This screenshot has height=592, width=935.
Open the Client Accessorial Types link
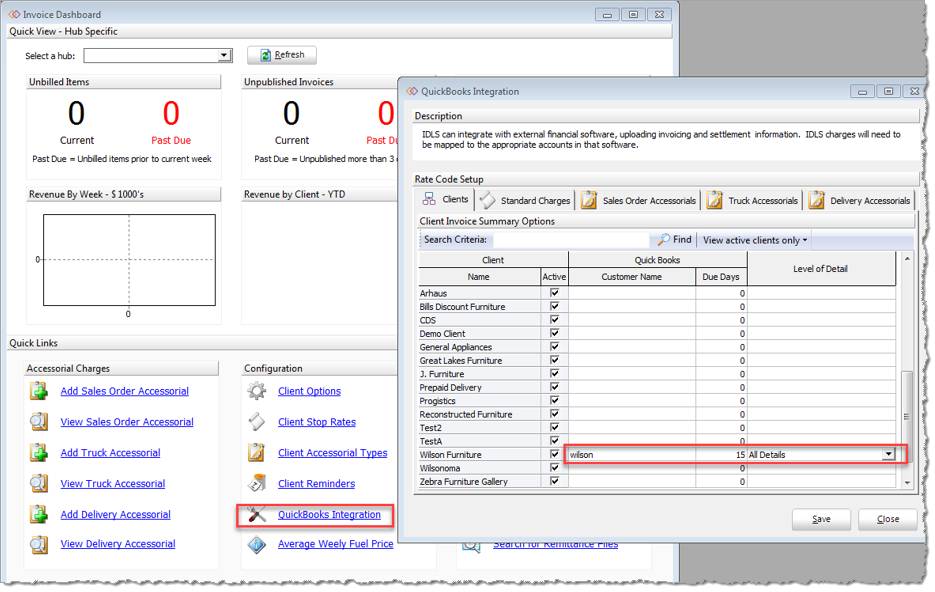333,453
